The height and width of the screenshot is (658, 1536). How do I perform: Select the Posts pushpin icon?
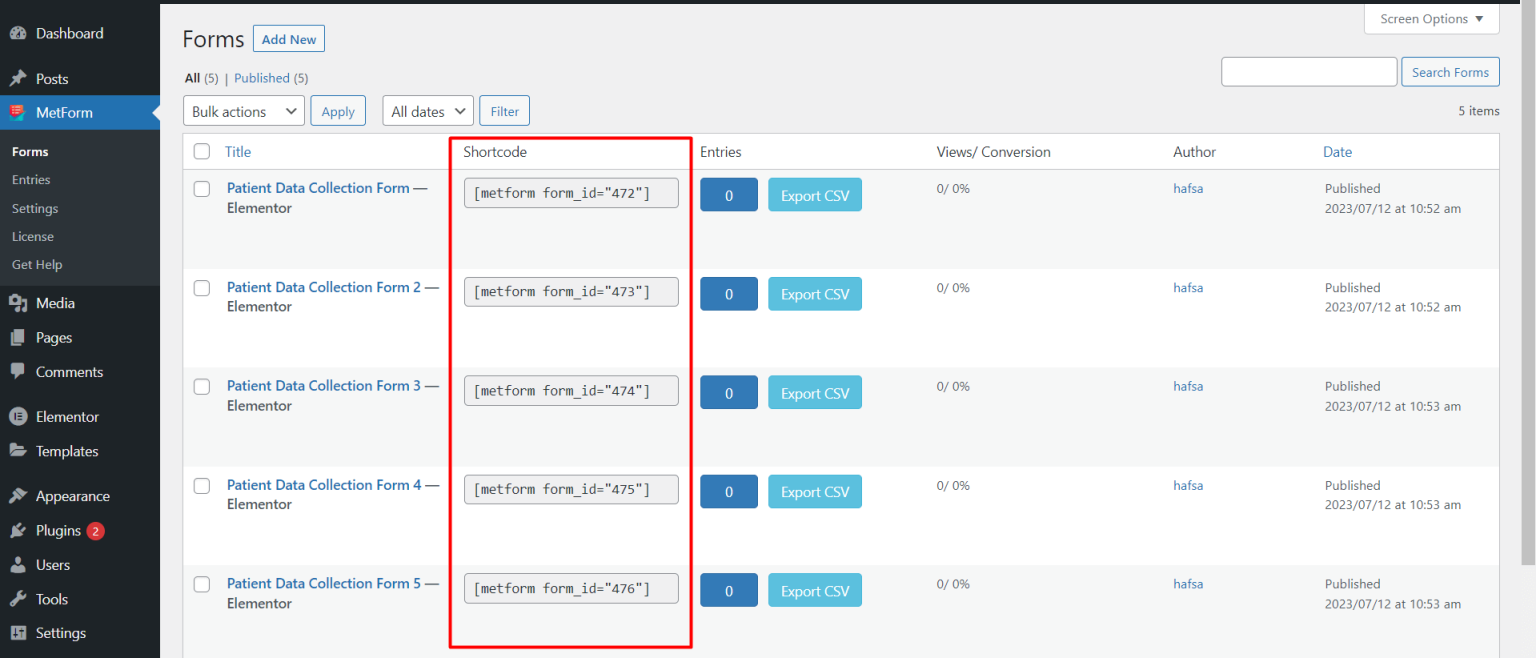tap(20, 77)
